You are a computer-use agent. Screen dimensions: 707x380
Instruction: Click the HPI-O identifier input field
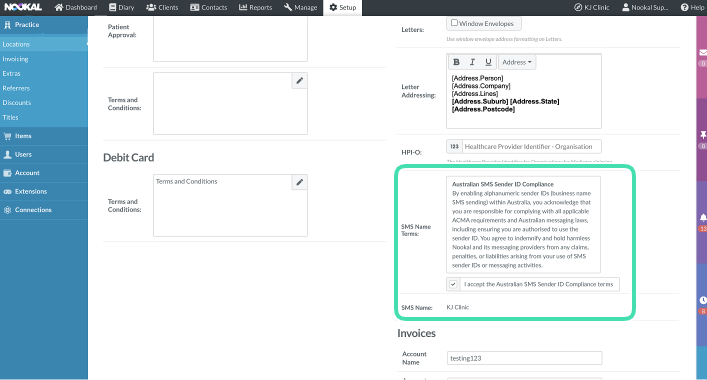[532, 147]
